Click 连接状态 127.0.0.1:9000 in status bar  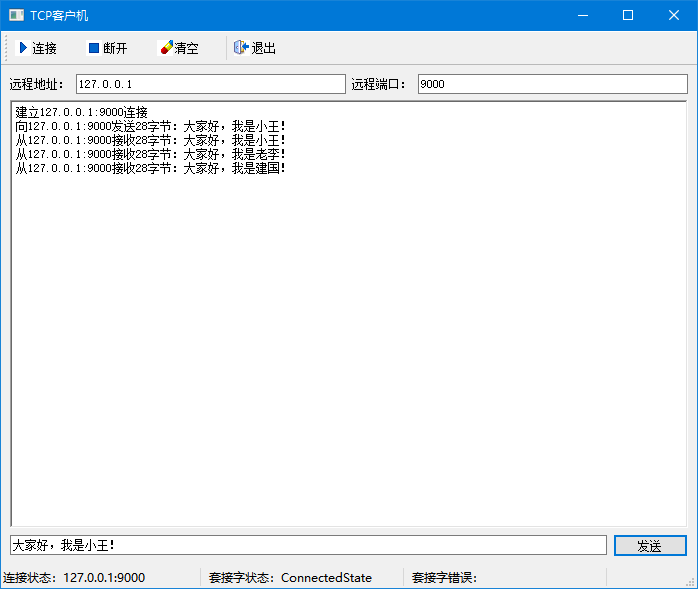74,577
